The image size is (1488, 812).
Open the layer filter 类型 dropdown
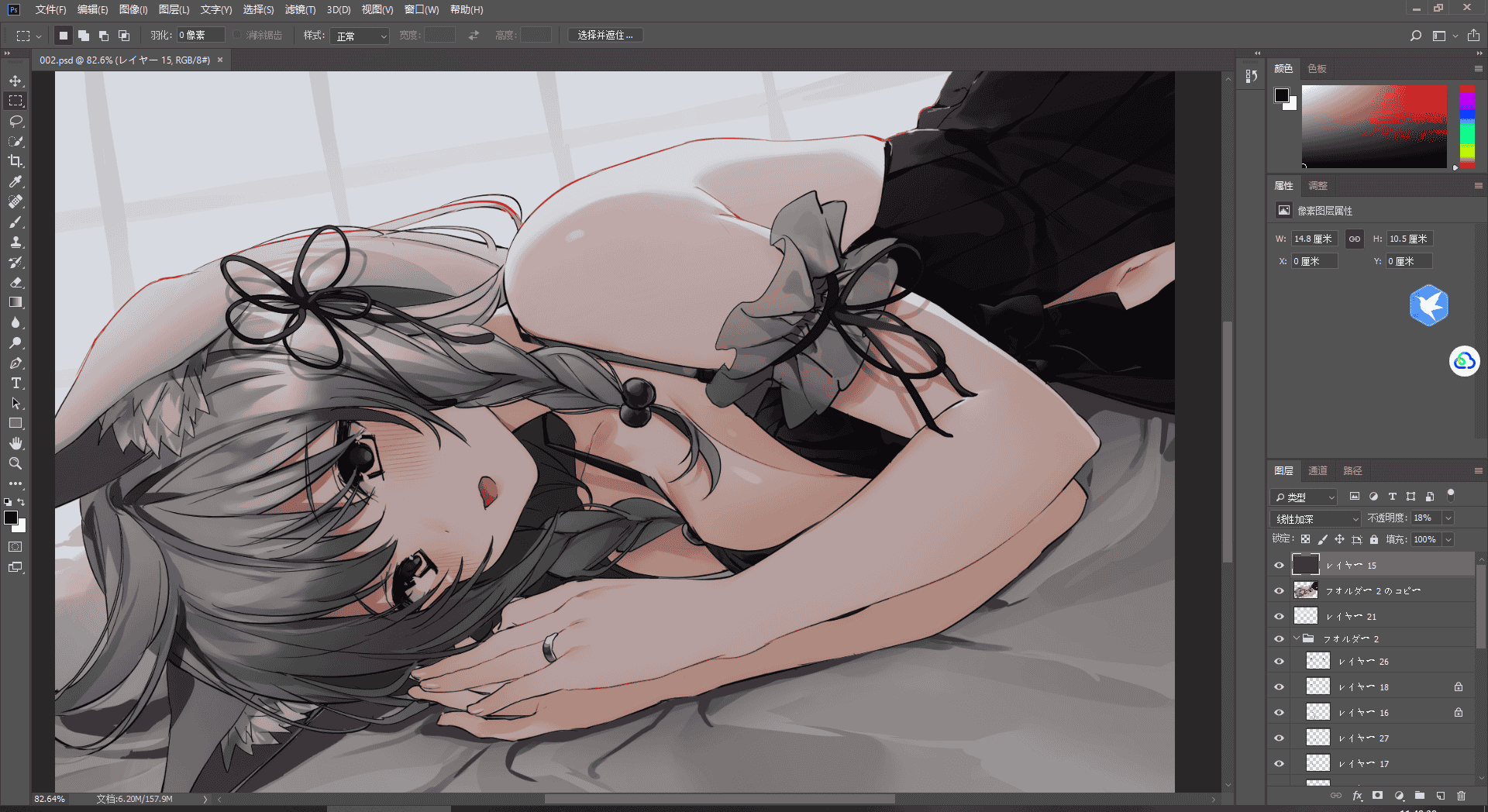pos(1304,497)
